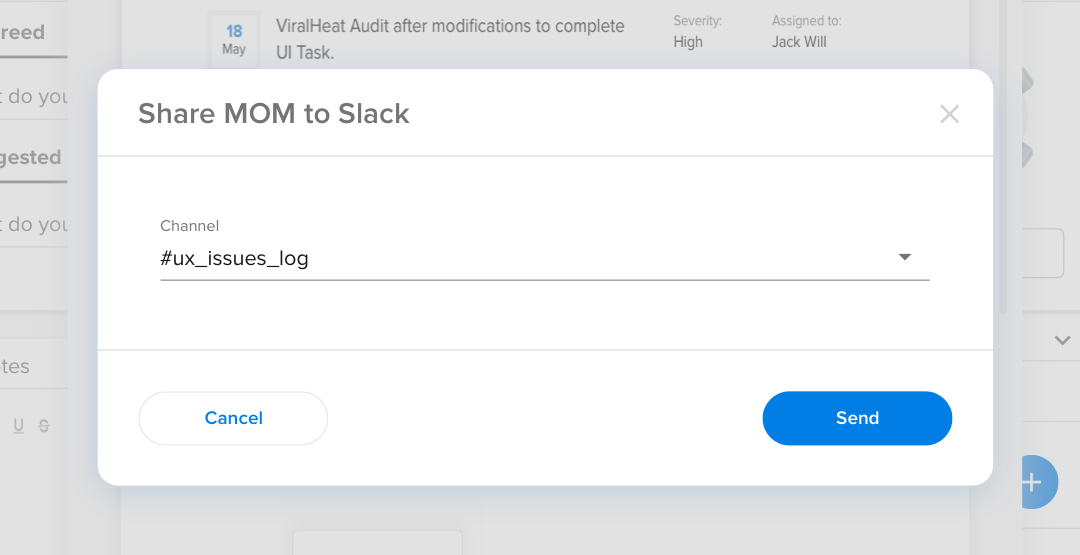Switch to the Suggested tab
The width and height of the screenshot is (1080, 555).
click(x=31, y=158)
